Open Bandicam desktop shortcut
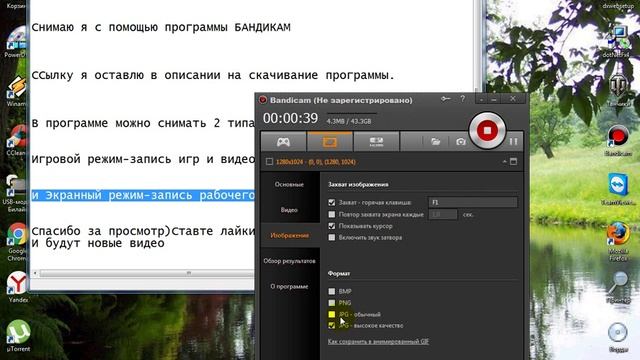The height and width of the screenshot is (360, 640). [x=618, y=141]
